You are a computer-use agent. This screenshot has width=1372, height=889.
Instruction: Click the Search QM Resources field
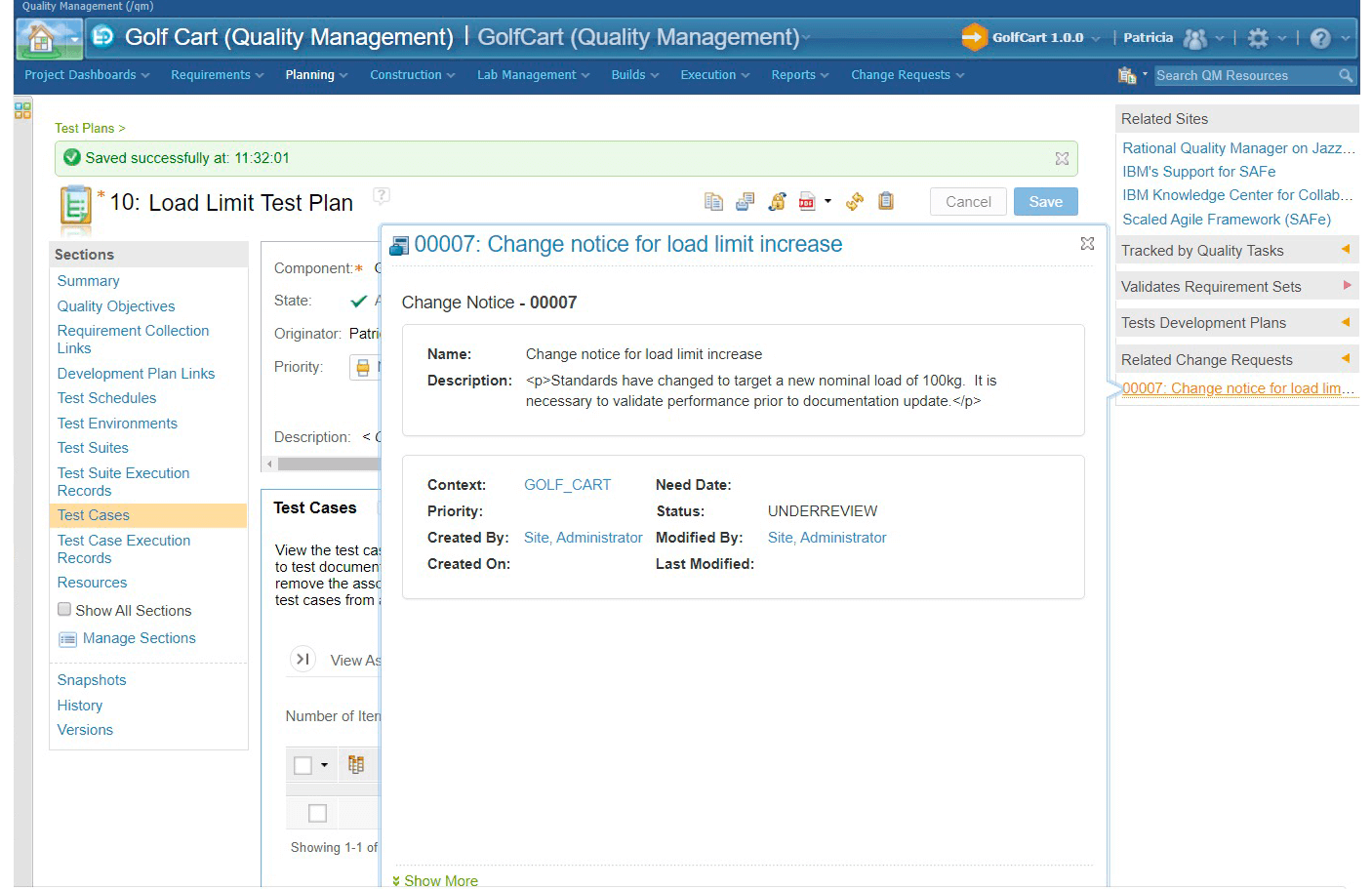coord(1244,75)
